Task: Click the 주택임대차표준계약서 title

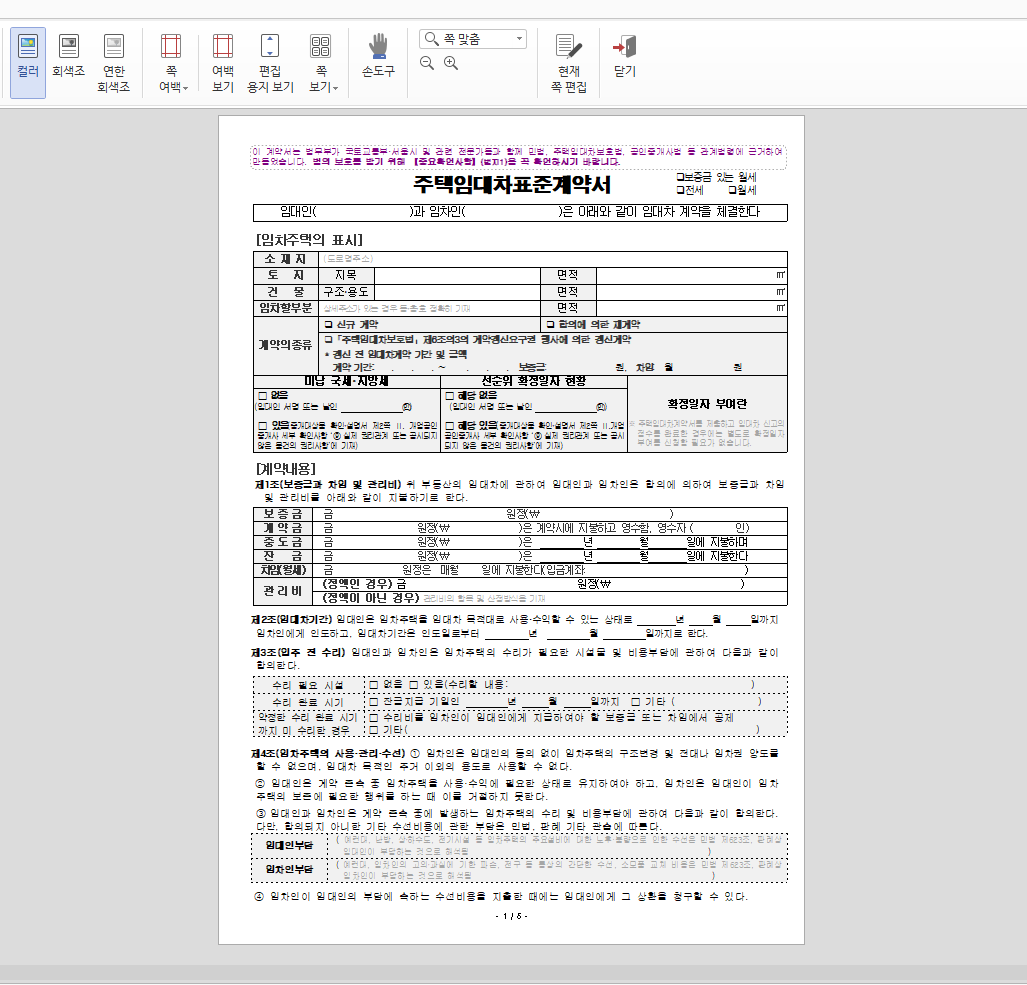Action: 512,184
